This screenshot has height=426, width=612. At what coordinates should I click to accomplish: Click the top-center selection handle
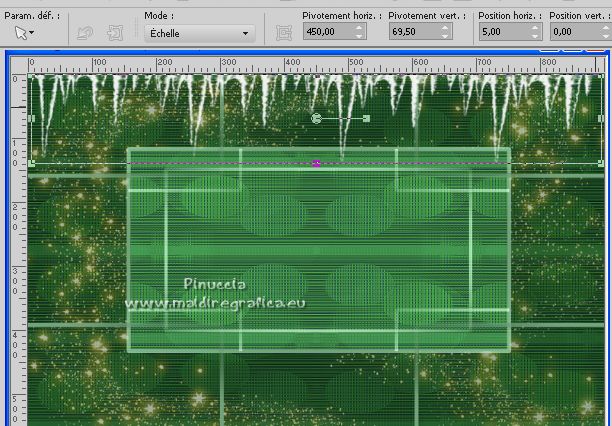[x=317, y=77]
